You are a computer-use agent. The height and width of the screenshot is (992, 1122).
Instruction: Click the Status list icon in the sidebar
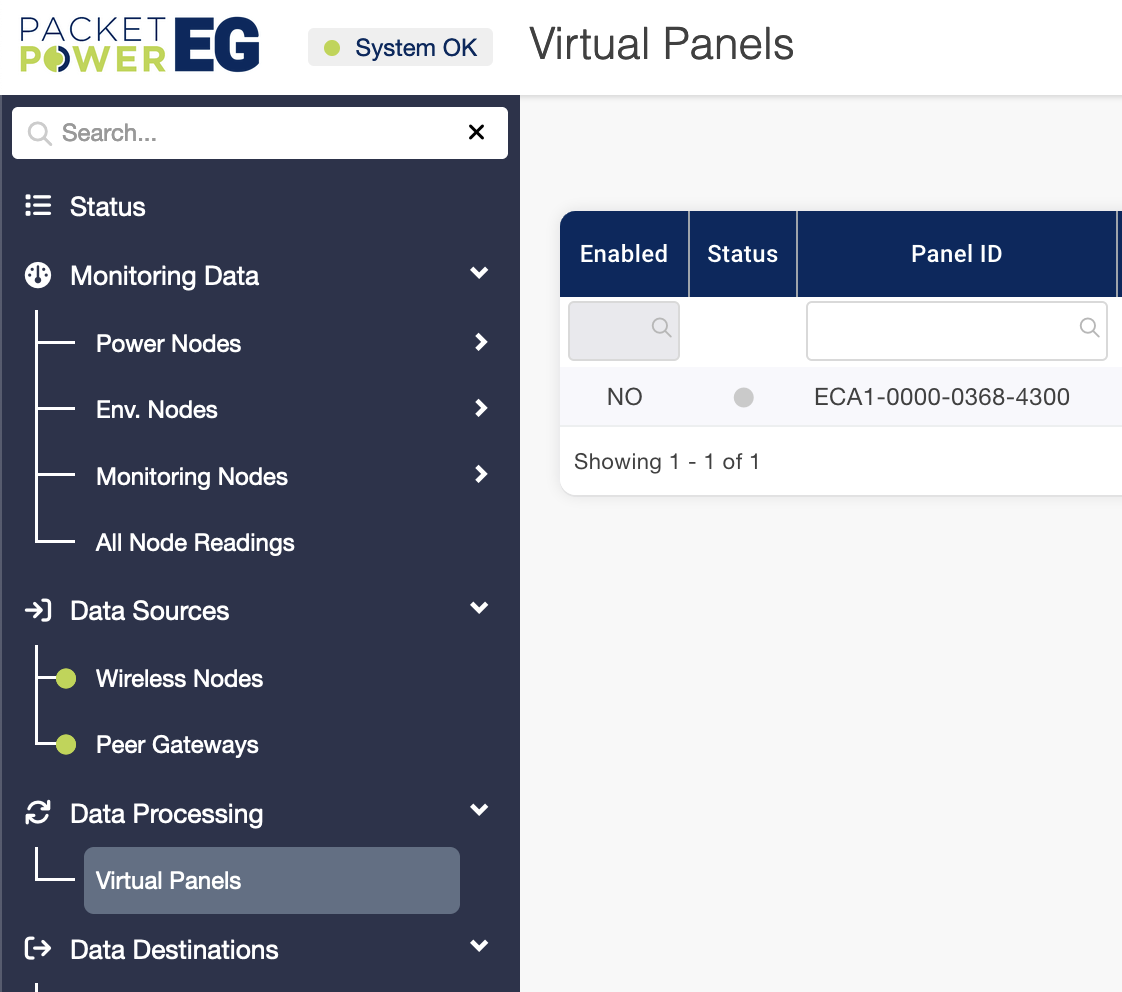(38, 207)
